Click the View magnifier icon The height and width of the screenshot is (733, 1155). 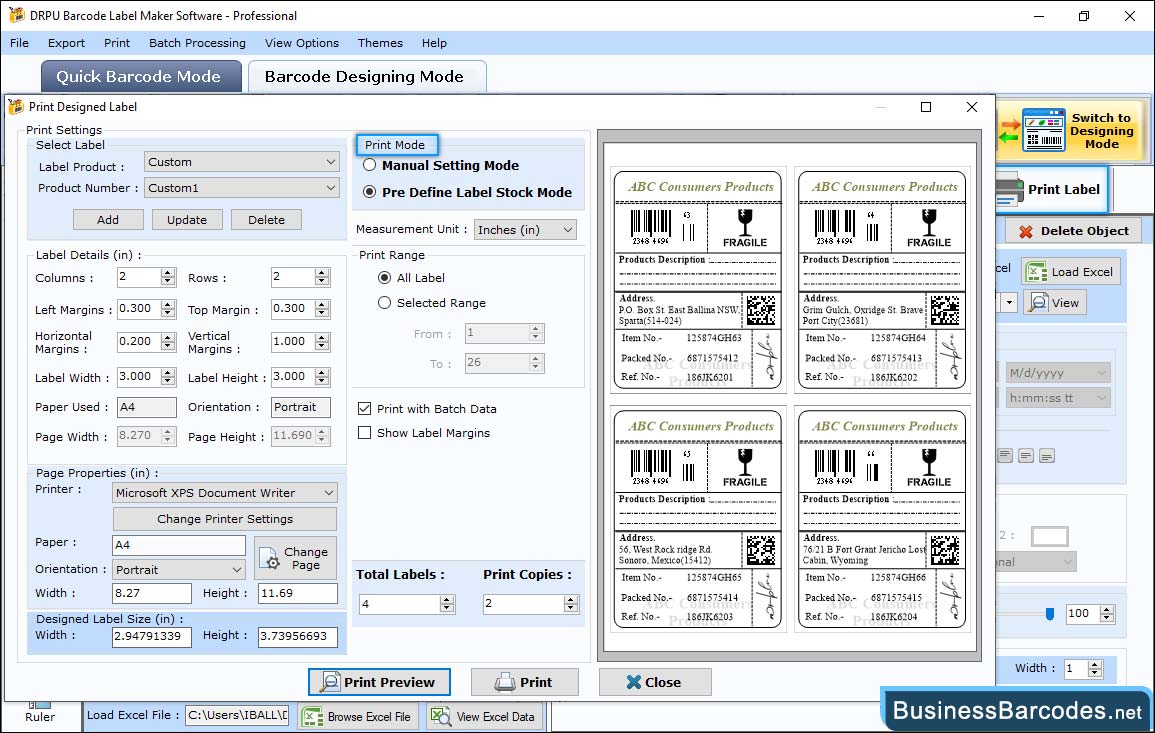[x=1038, y=302]
